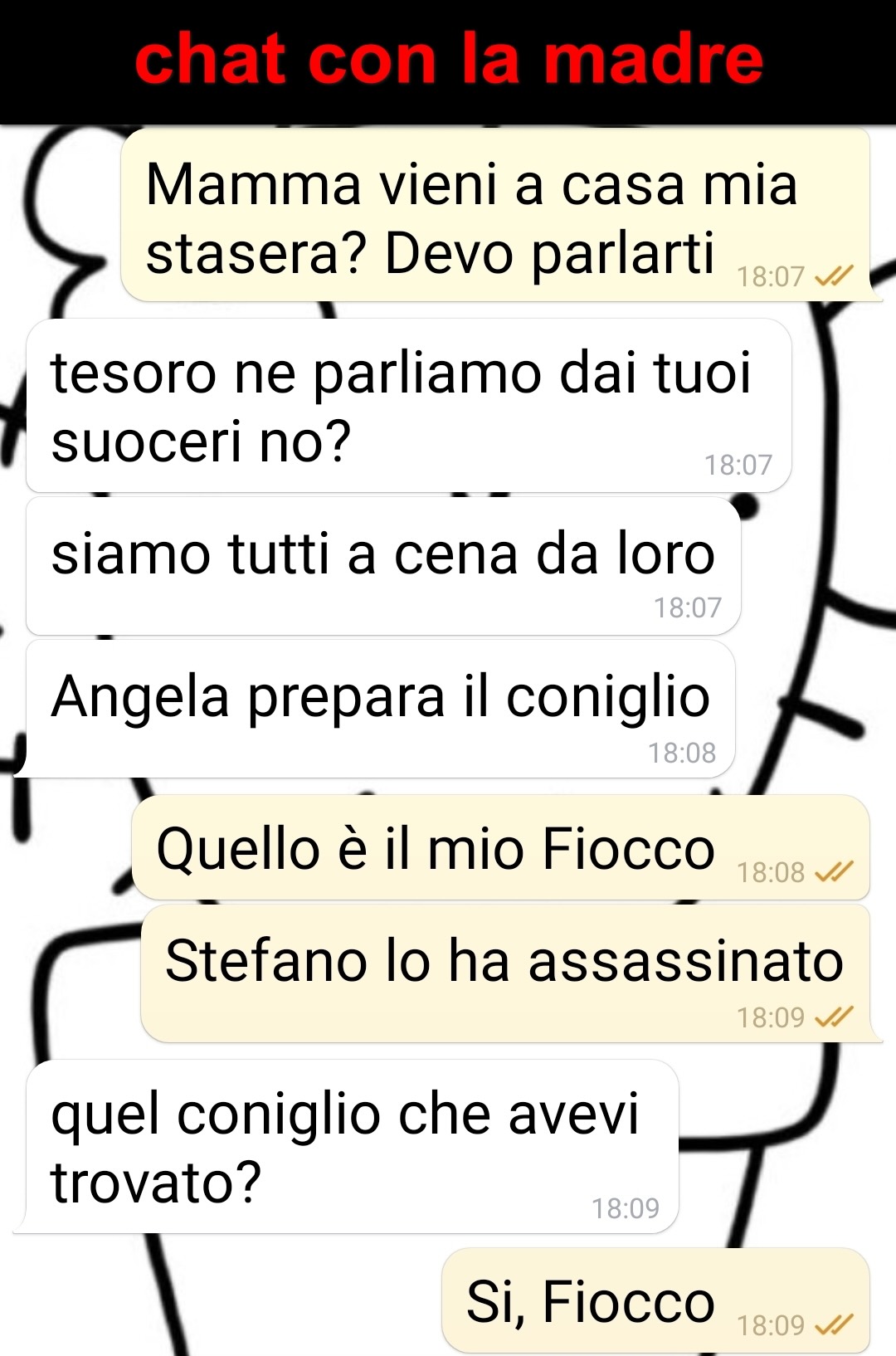Tap the 'tesoro ne parliamo dai tuoi suoceri no?' bubble
The height and width of the screenshot is (1356, 896).
[409, 405]
